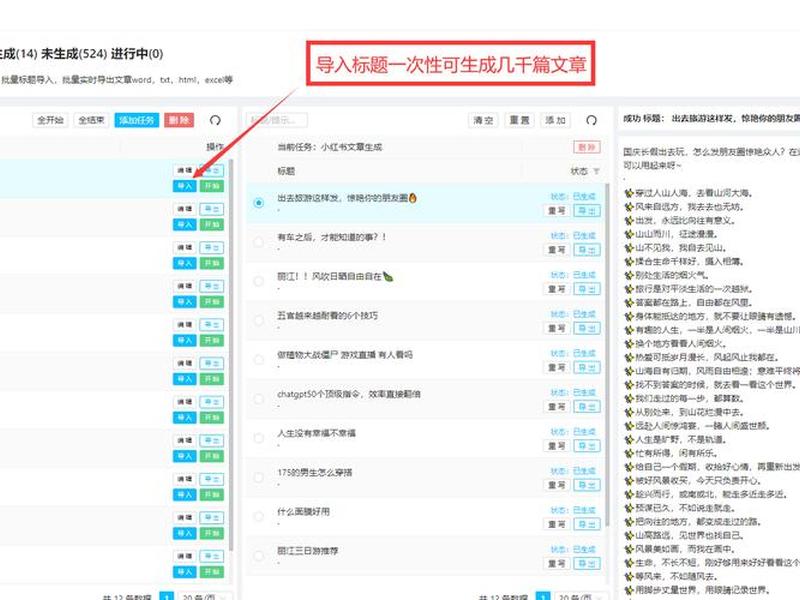Screen dimensions: 800x600
Task: Click the 标题 column header
Action: (286, 171)
